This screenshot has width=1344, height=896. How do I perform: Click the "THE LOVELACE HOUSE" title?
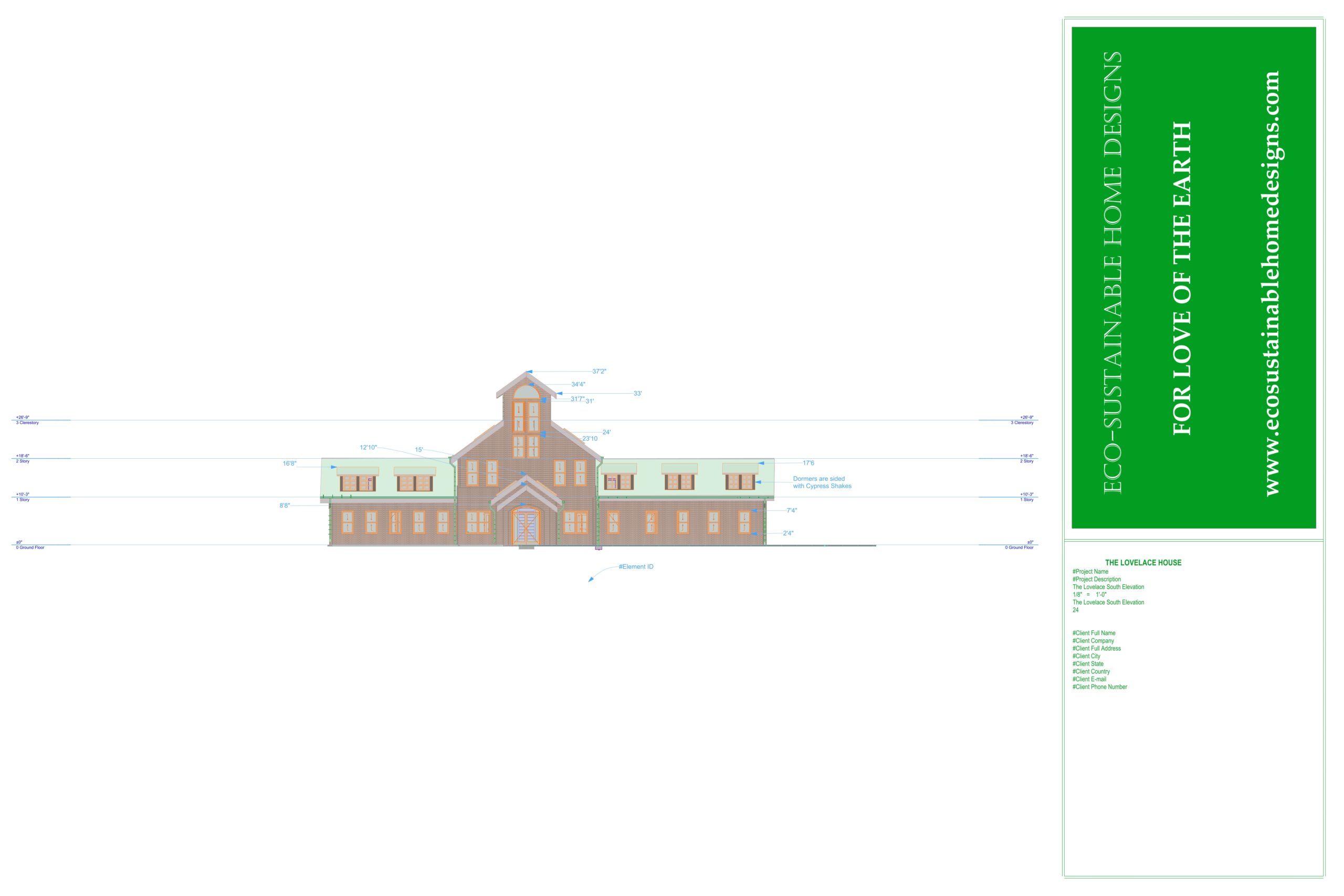click(x=1143, y=563)
